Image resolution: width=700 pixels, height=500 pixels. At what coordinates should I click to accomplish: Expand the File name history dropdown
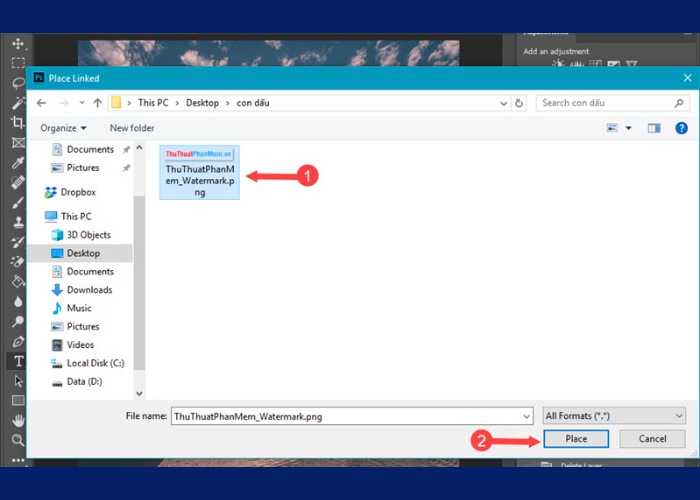[526, 415]
